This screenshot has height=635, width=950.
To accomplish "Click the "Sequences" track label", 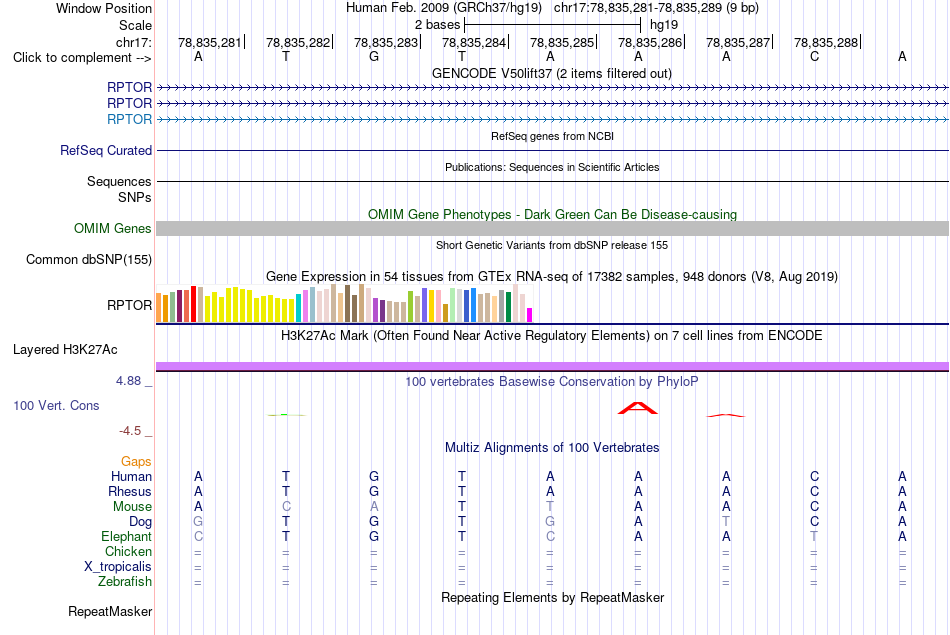I will click(x=119, y=181).
